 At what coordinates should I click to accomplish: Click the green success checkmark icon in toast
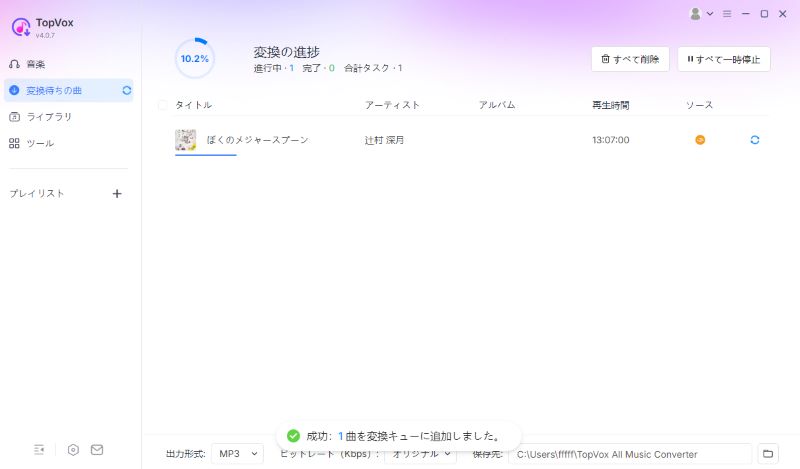click(x=293, y=436)
